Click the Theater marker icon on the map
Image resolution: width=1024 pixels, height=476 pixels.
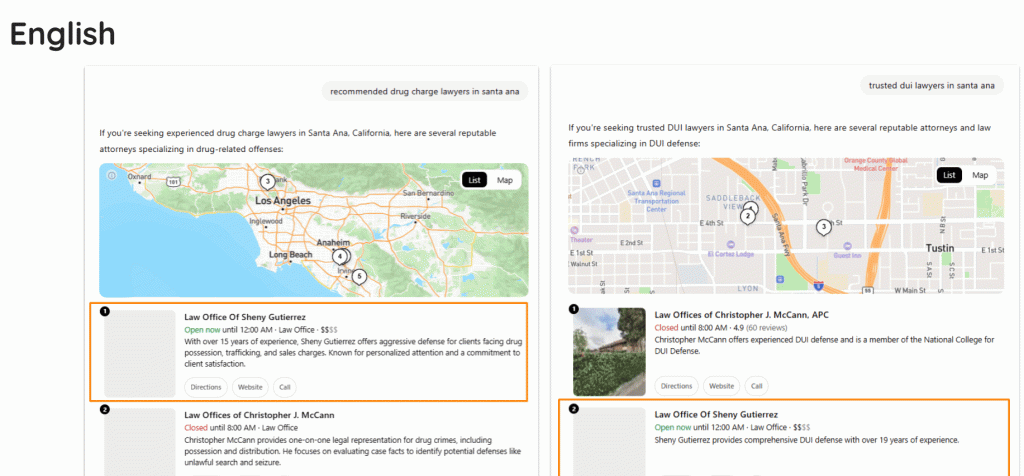(x=574, y=230)
